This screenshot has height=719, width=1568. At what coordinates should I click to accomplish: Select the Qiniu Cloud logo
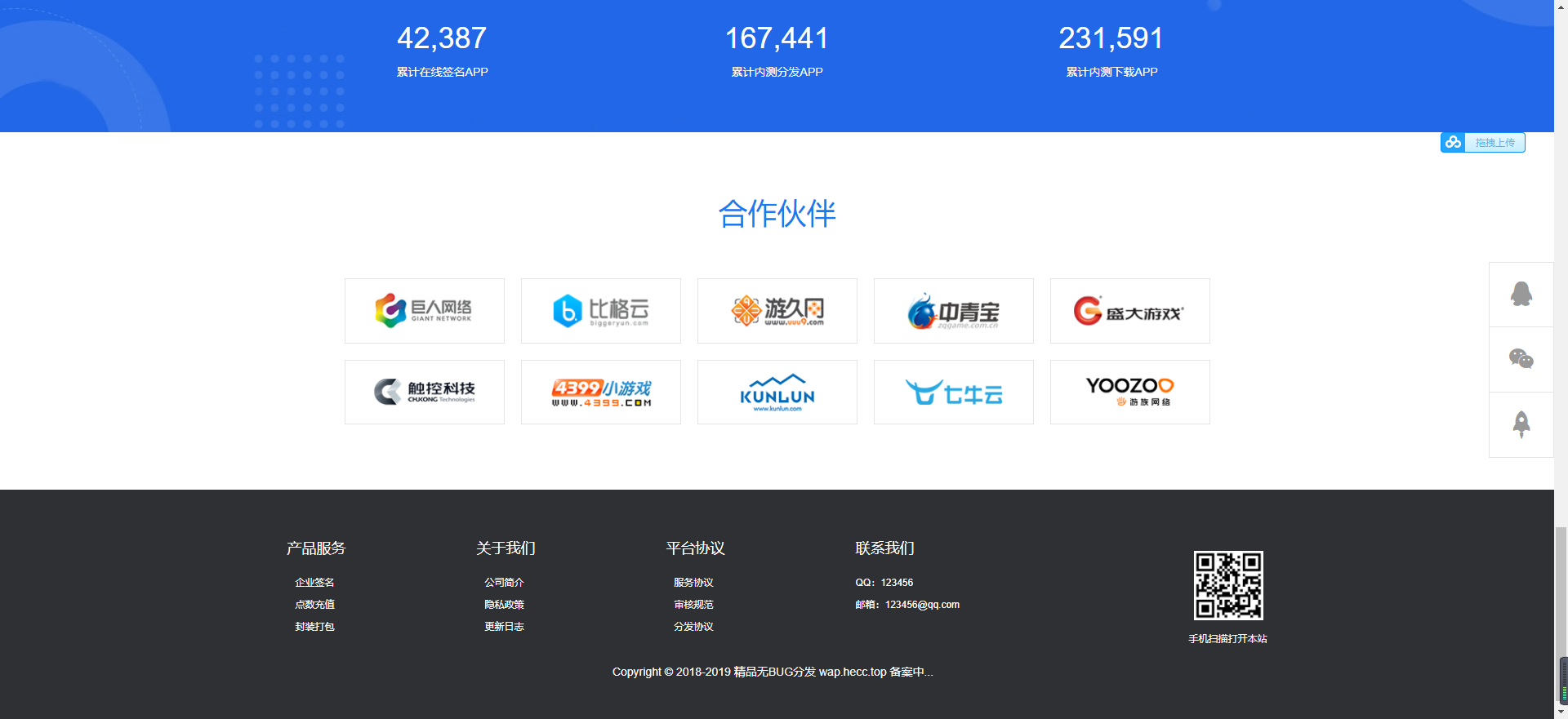tap(954, 392)
